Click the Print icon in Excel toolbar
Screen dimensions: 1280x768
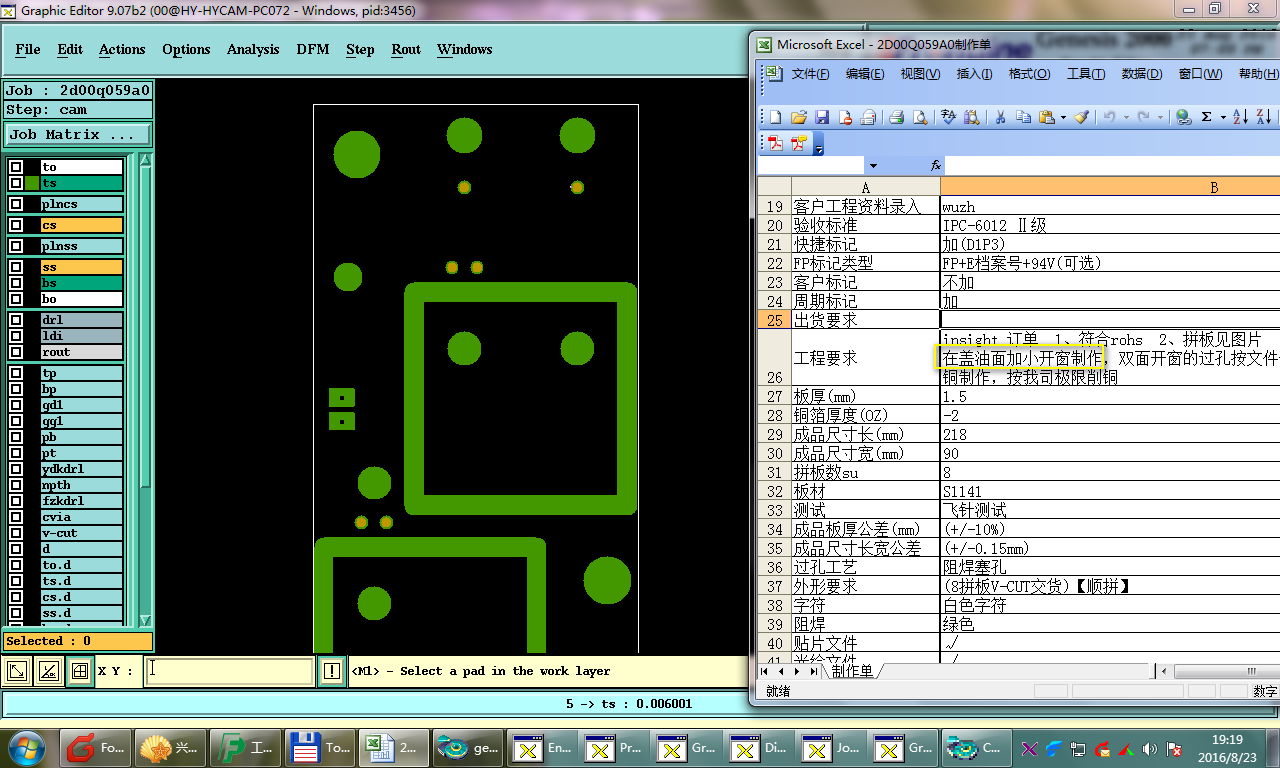click(896, 117)
